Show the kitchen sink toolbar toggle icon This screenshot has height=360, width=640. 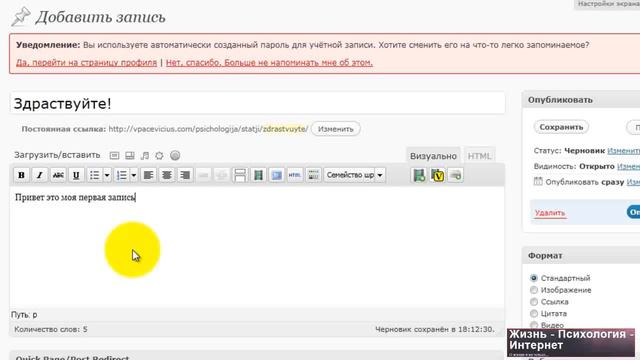point(313,175)
